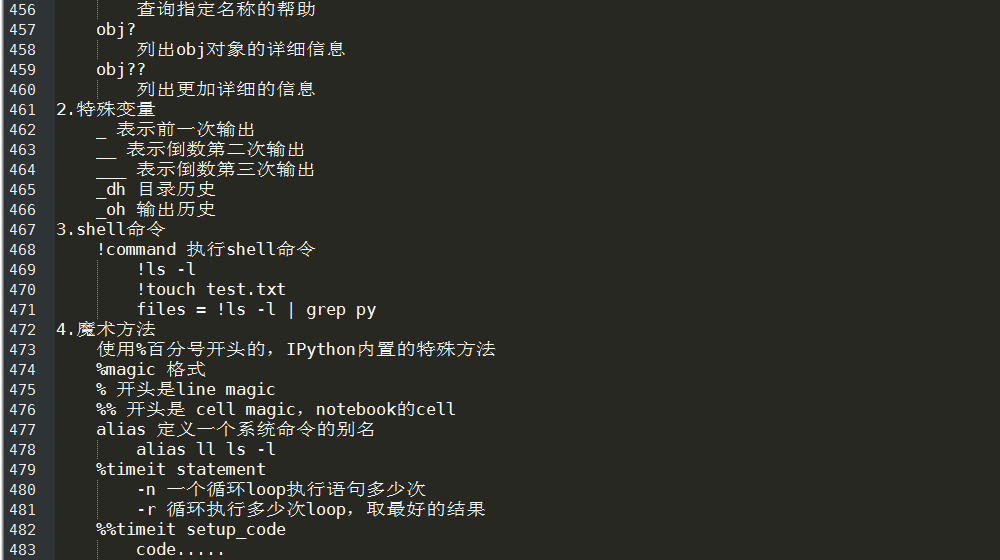Place cursor on '3.shell命令' heading
Image resolution: width=1000 pixels, height=560 pixels.
111,230
